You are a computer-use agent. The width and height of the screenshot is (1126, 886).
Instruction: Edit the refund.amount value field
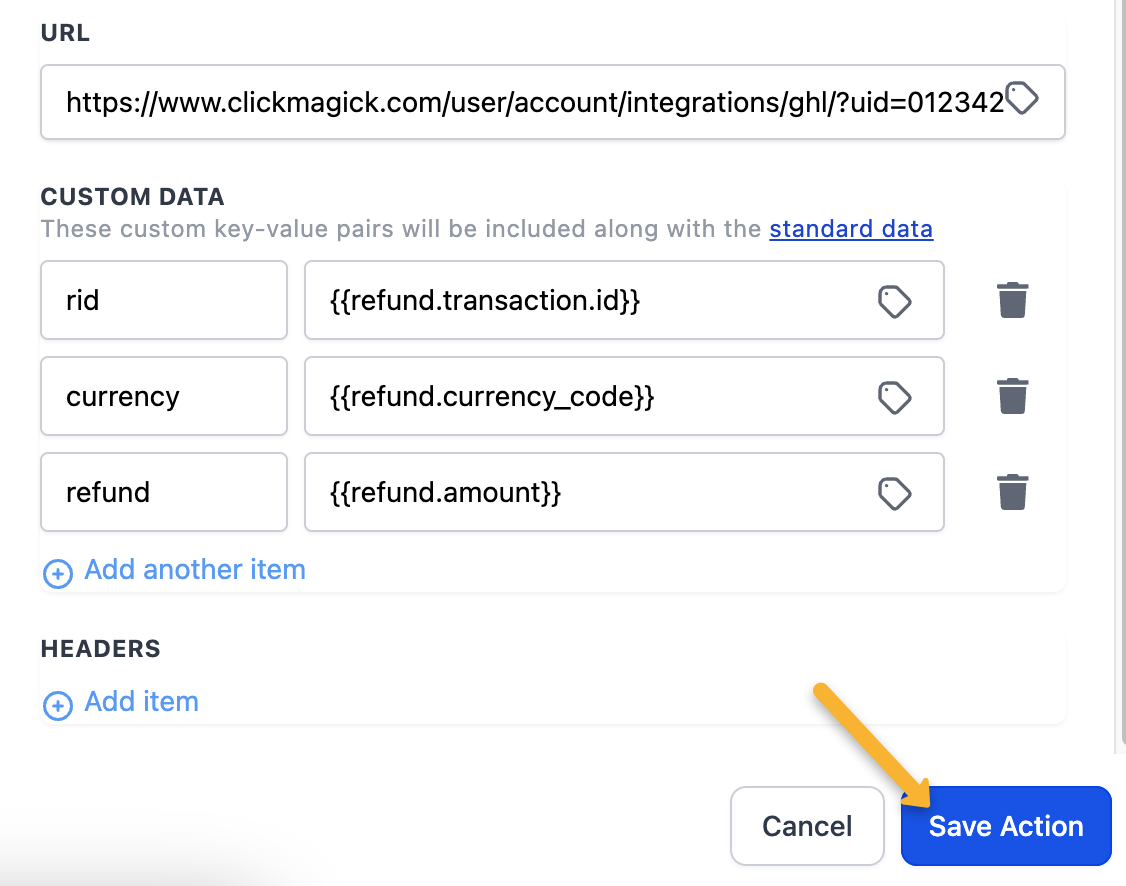point(590,493)
